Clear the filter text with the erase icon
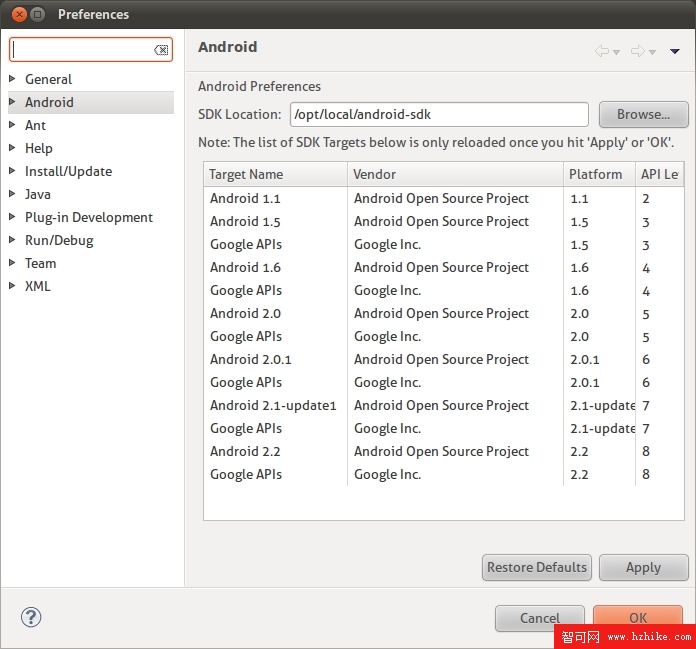Image resolution: width=696 pixels, height=649 pixels. [x=161, y=50]
